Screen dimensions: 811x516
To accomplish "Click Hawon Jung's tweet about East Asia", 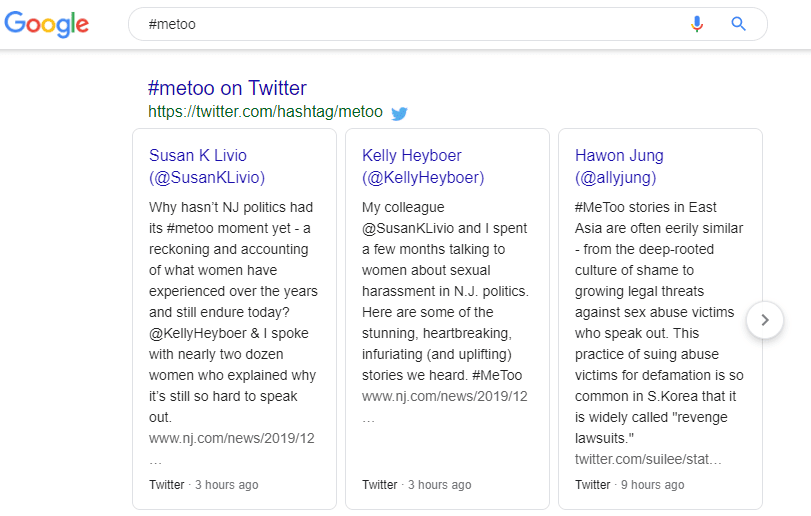I will [x=659, y=322].
